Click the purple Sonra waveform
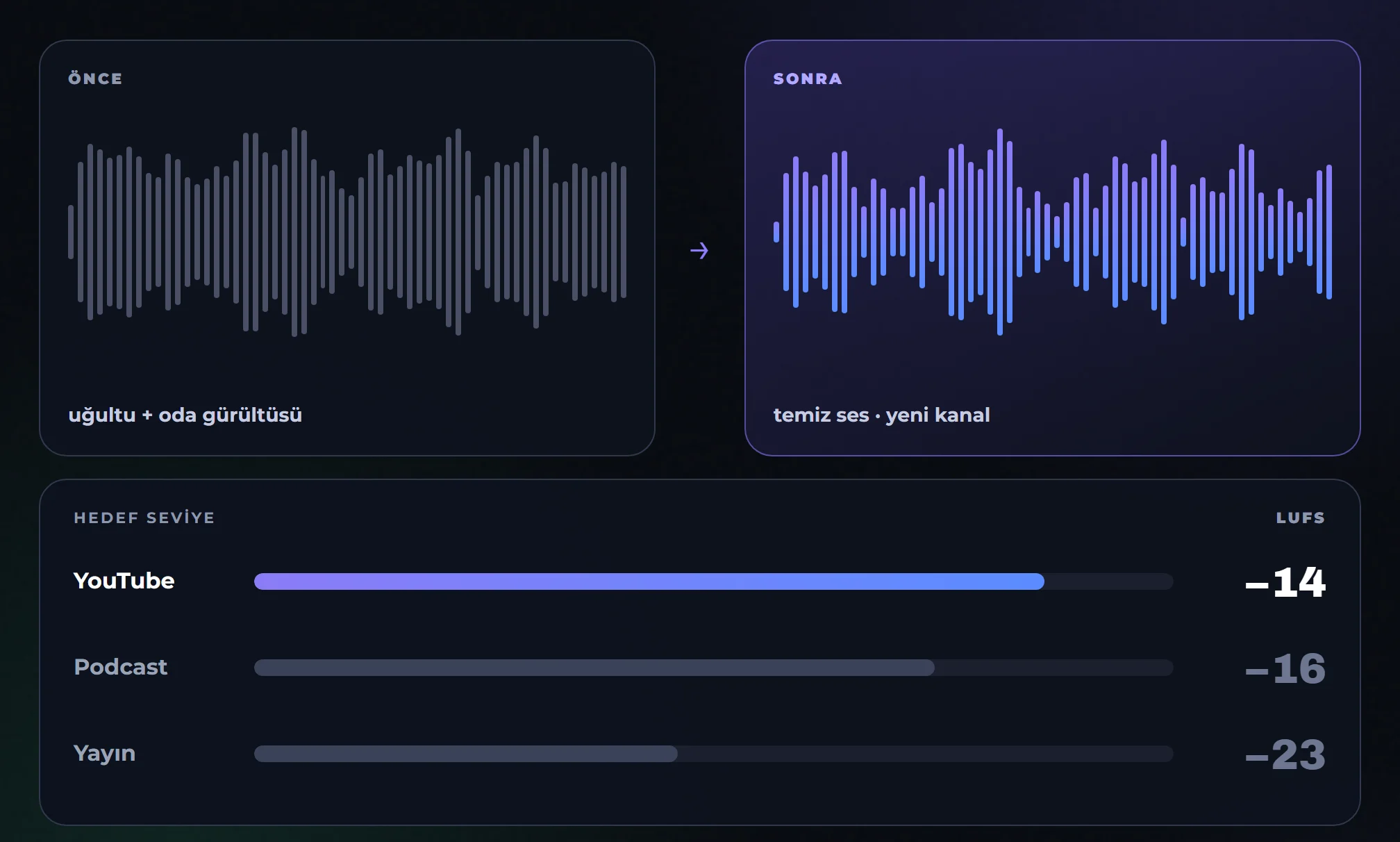Image resolution: width=1400 pixels, height=842 pixels. point(1053,232)
